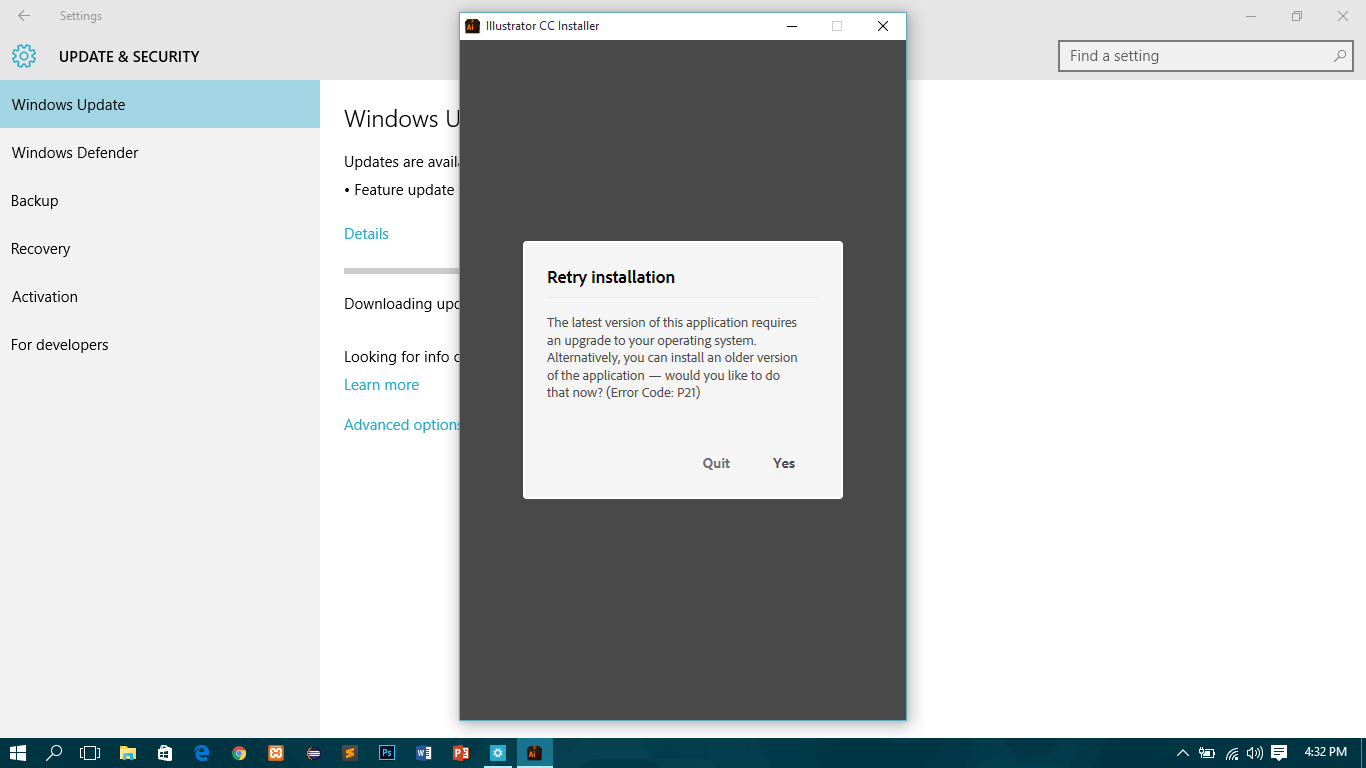Minimize the Settings window
Image resolution: width=1366 pixels, height=768 pixels.
click(x=1251, y=16)
